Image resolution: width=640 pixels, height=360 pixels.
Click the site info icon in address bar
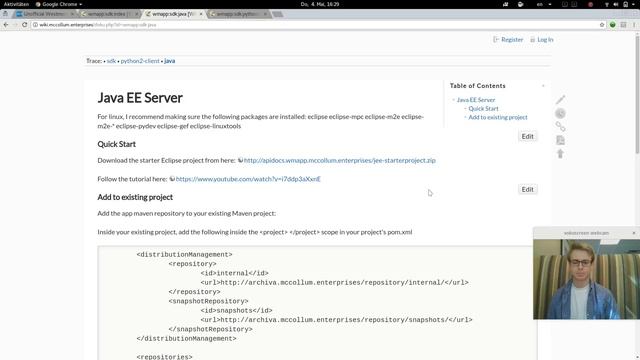pyautogui.click(x=36, y=25)
